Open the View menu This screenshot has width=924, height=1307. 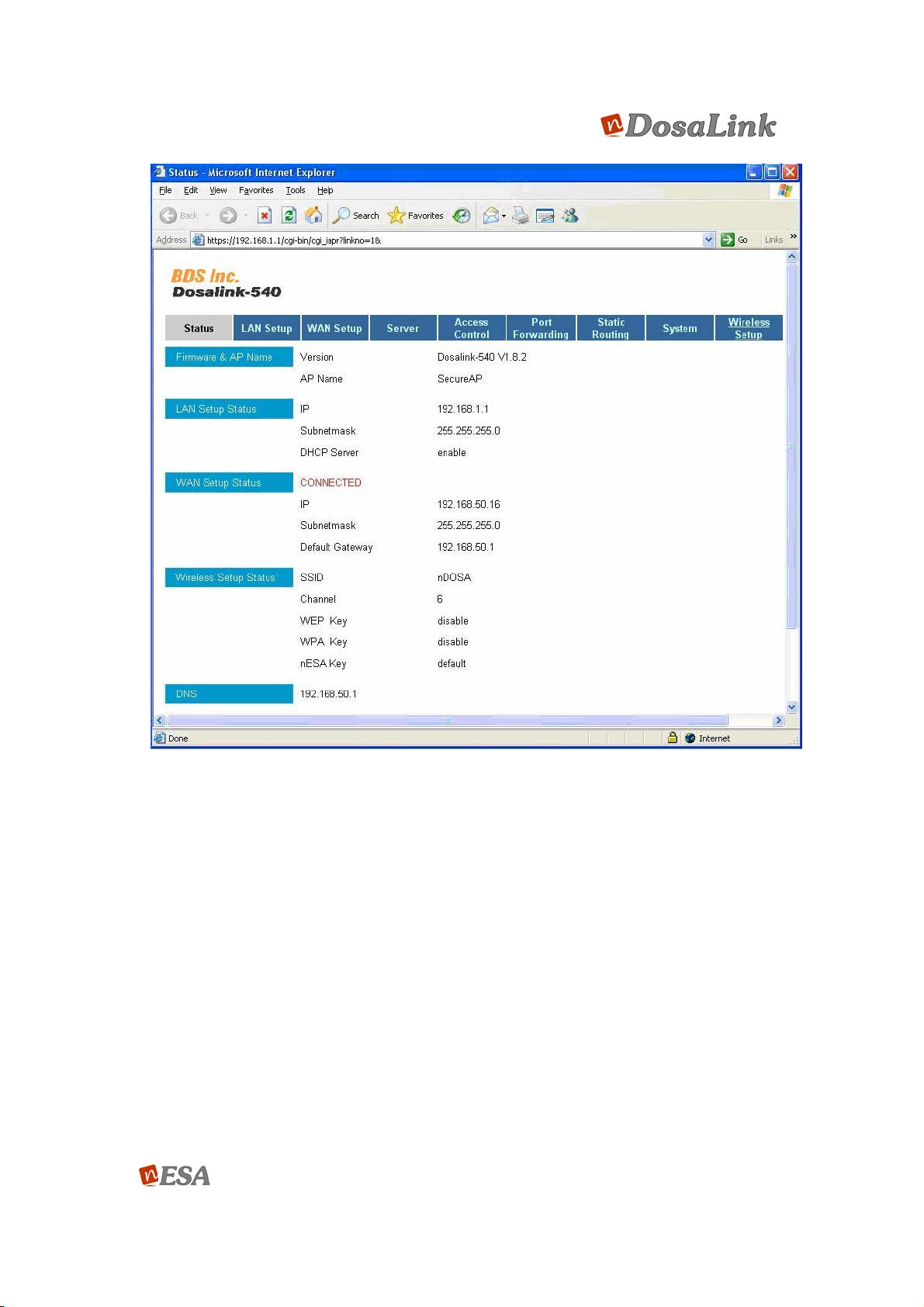[x=218, y=190]
